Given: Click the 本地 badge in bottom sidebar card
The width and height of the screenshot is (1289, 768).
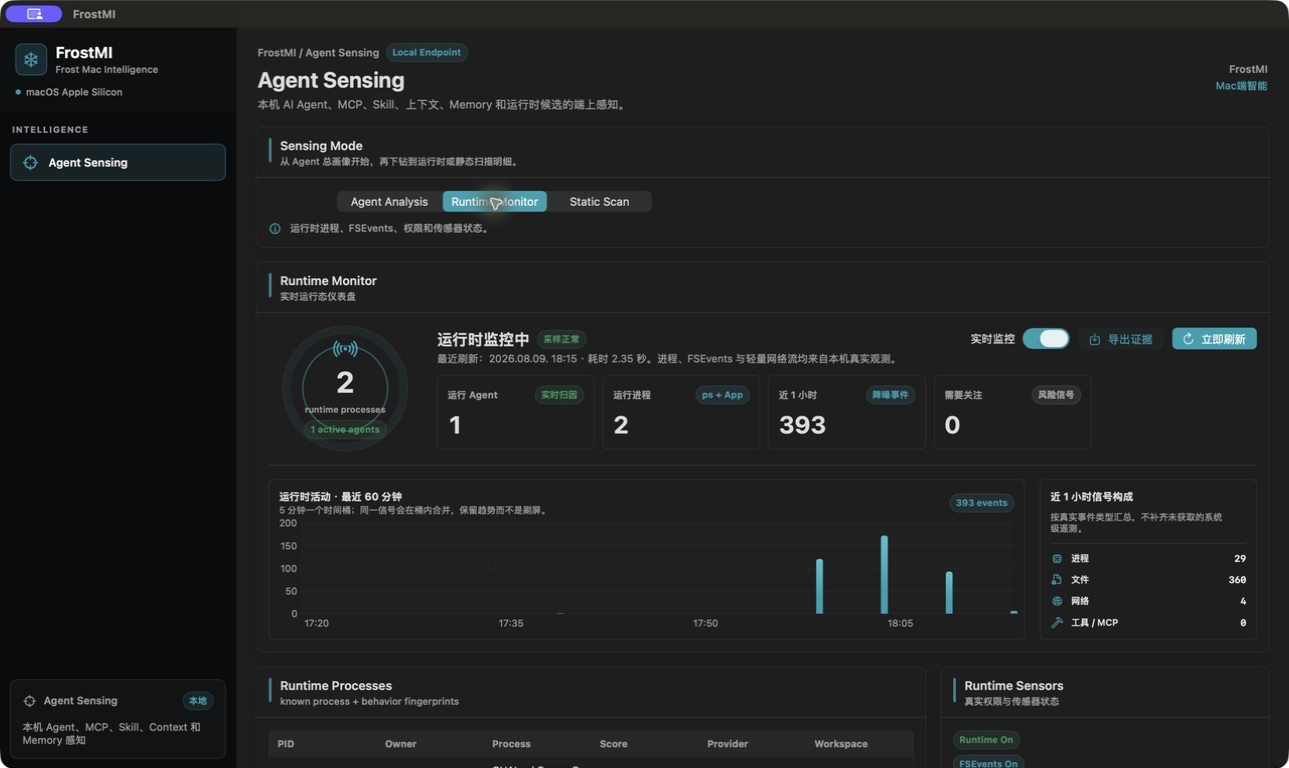Looking at the screenshot, I should 198,701.
